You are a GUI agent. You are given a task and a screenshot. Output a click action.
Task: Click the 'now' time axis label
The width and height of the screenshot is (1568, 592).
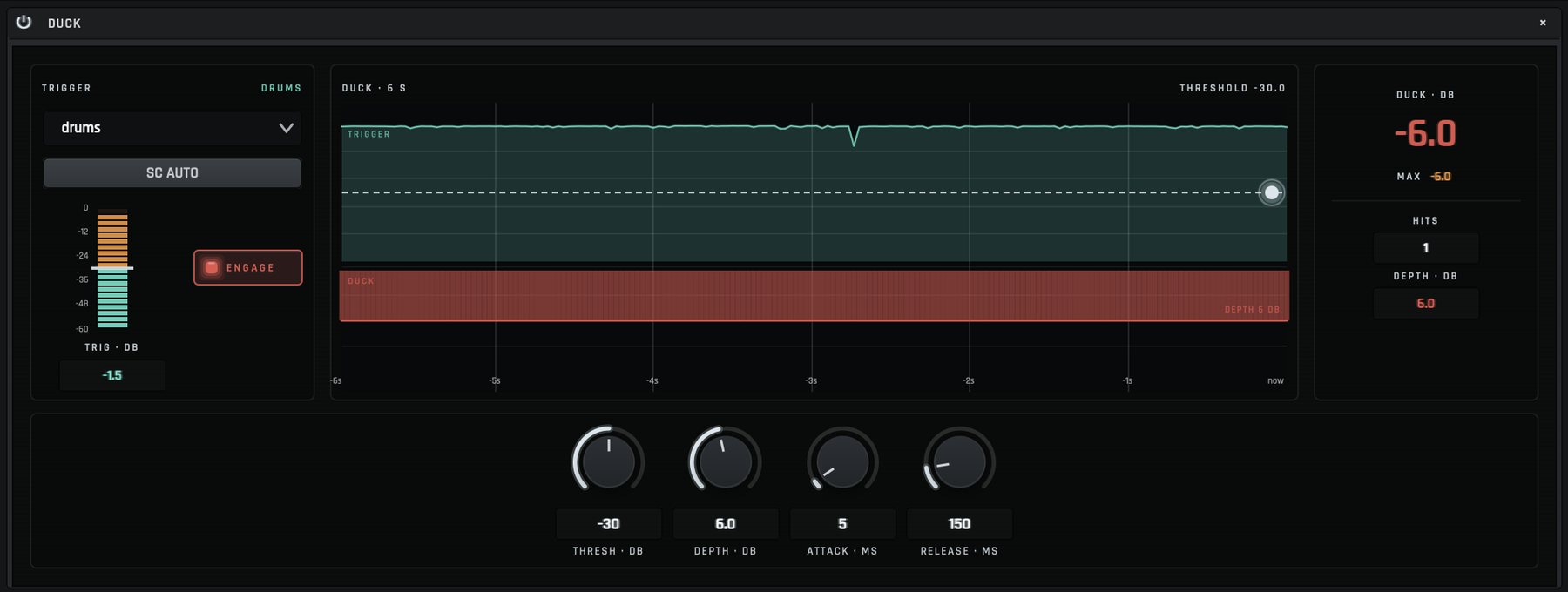[1275, 381]
